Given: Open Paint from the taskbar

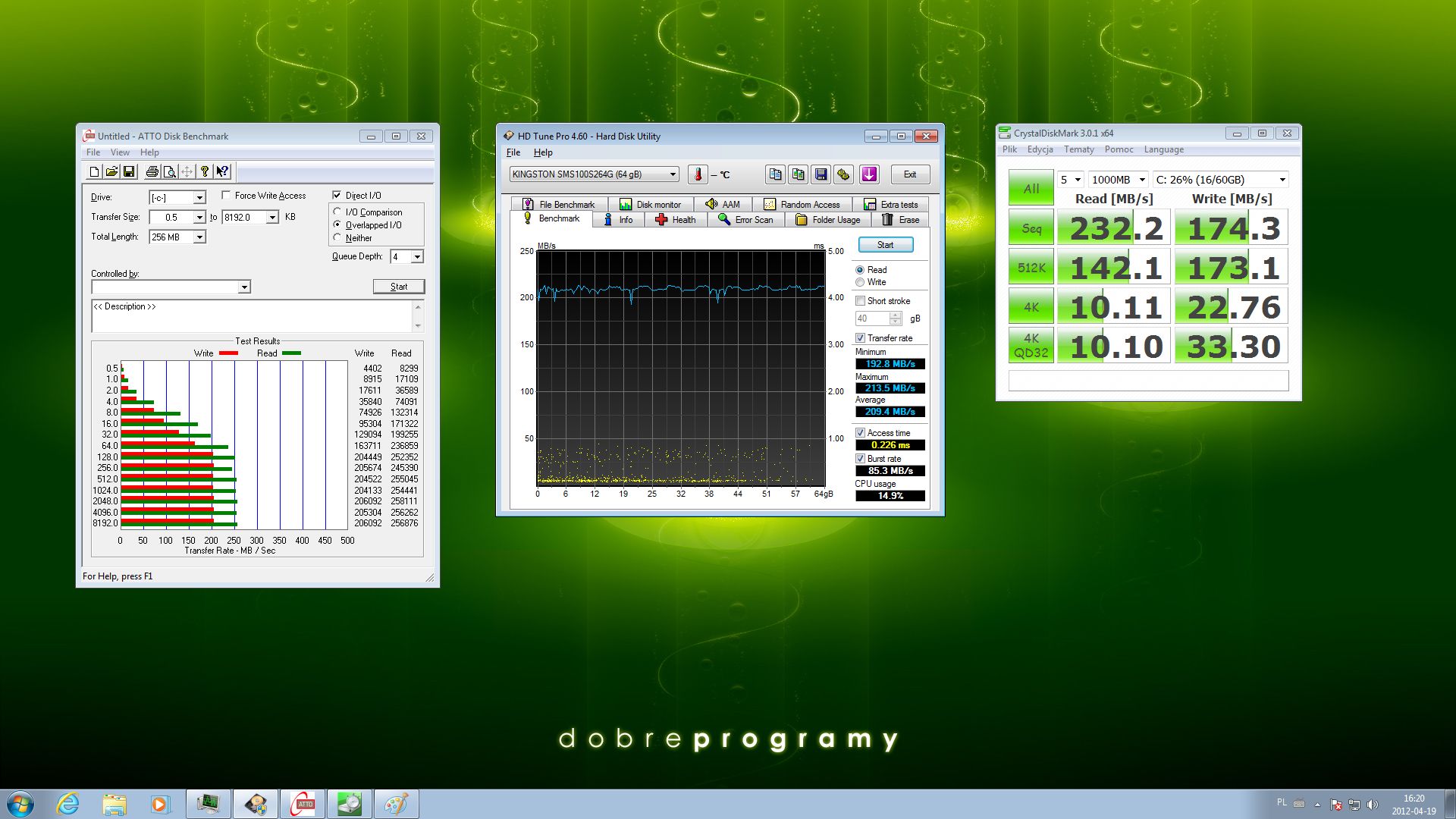Looking at the screenshot, I should (396, 804).
